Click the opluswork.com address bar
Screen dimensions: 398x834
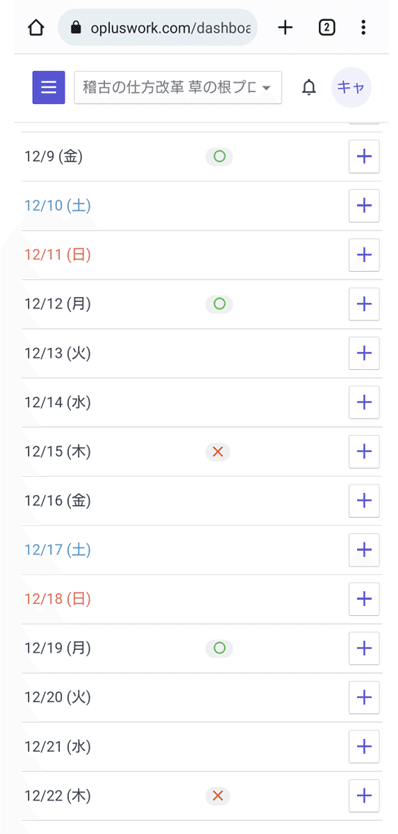click(x=157, y=28)
